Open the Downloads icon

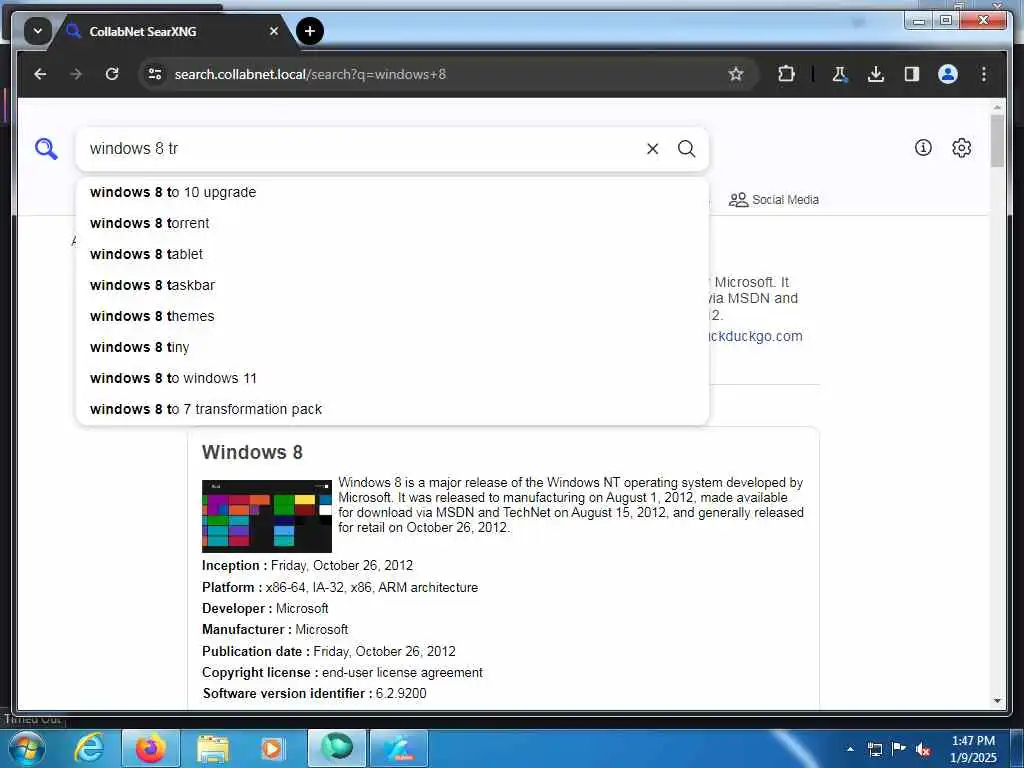876,74
